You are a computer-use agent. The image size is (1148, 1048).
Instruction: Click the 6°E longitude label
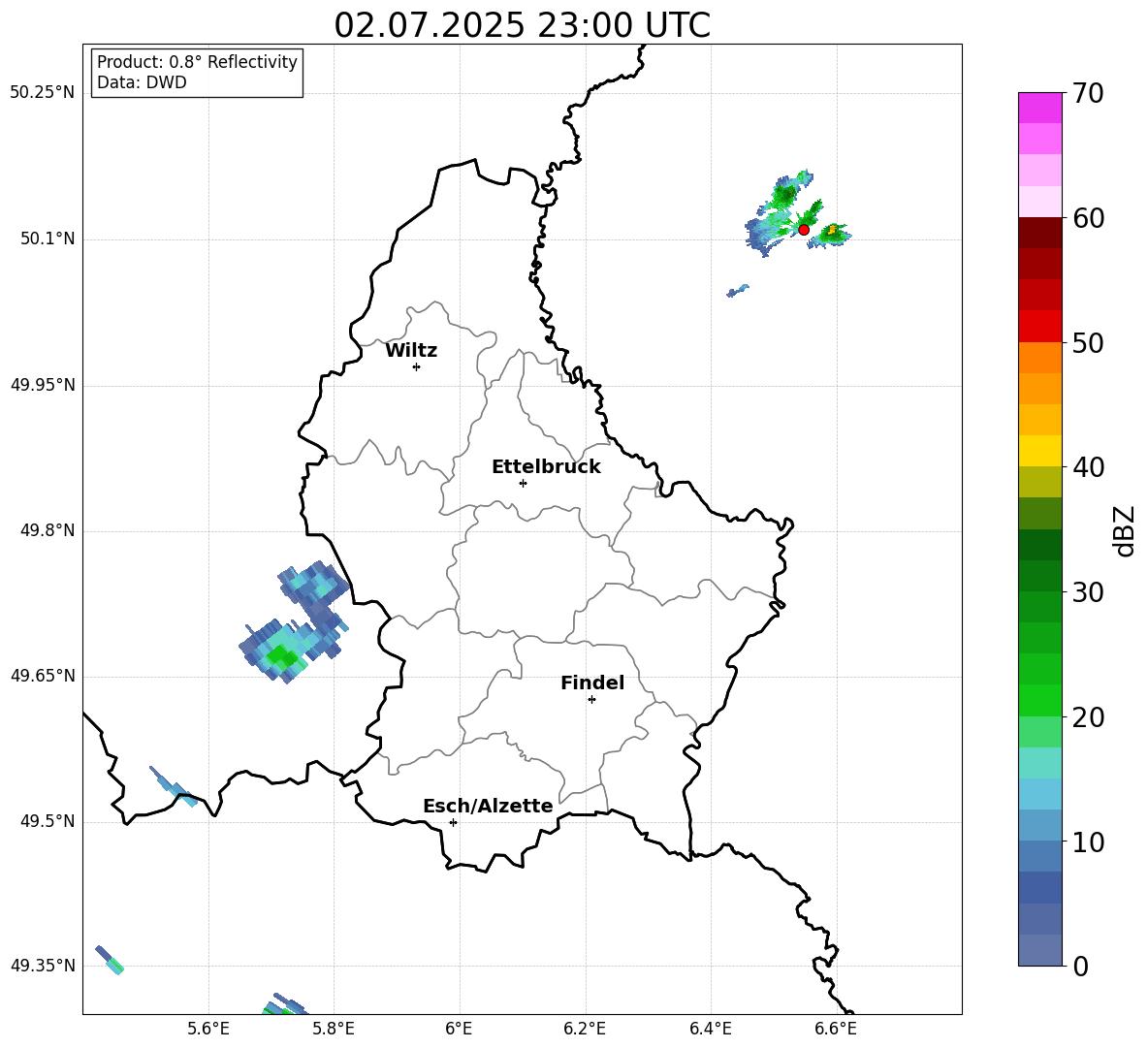point(459,1030)
